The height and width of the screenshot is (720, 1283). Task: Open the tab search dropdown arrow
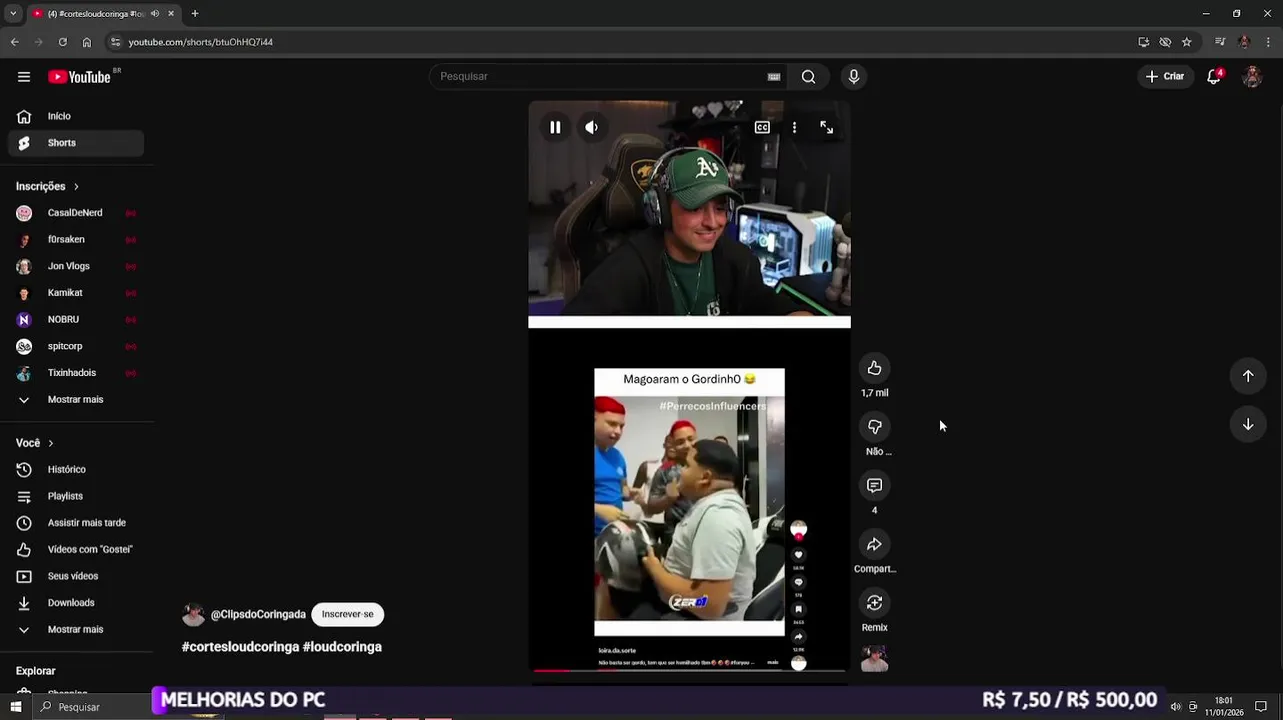13,14
